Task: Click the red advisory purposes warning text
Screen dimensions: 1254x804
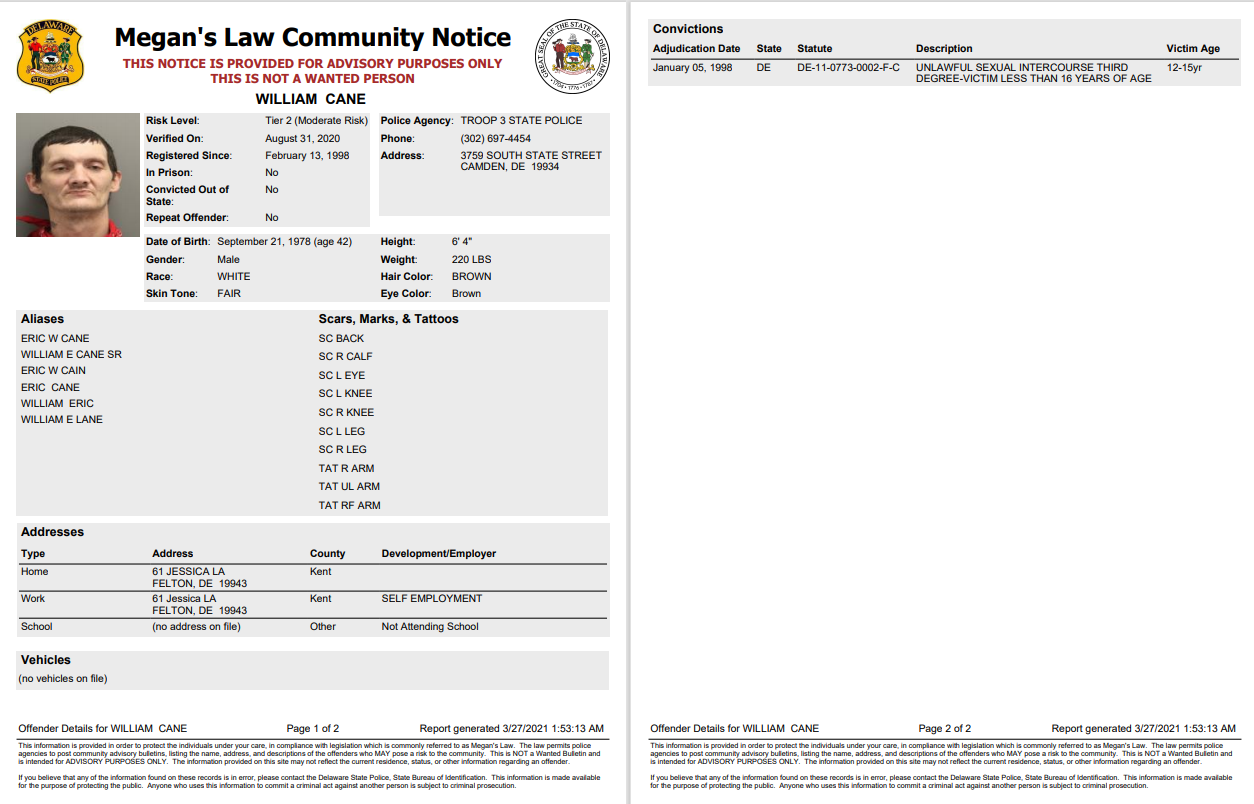Action: 312,71
